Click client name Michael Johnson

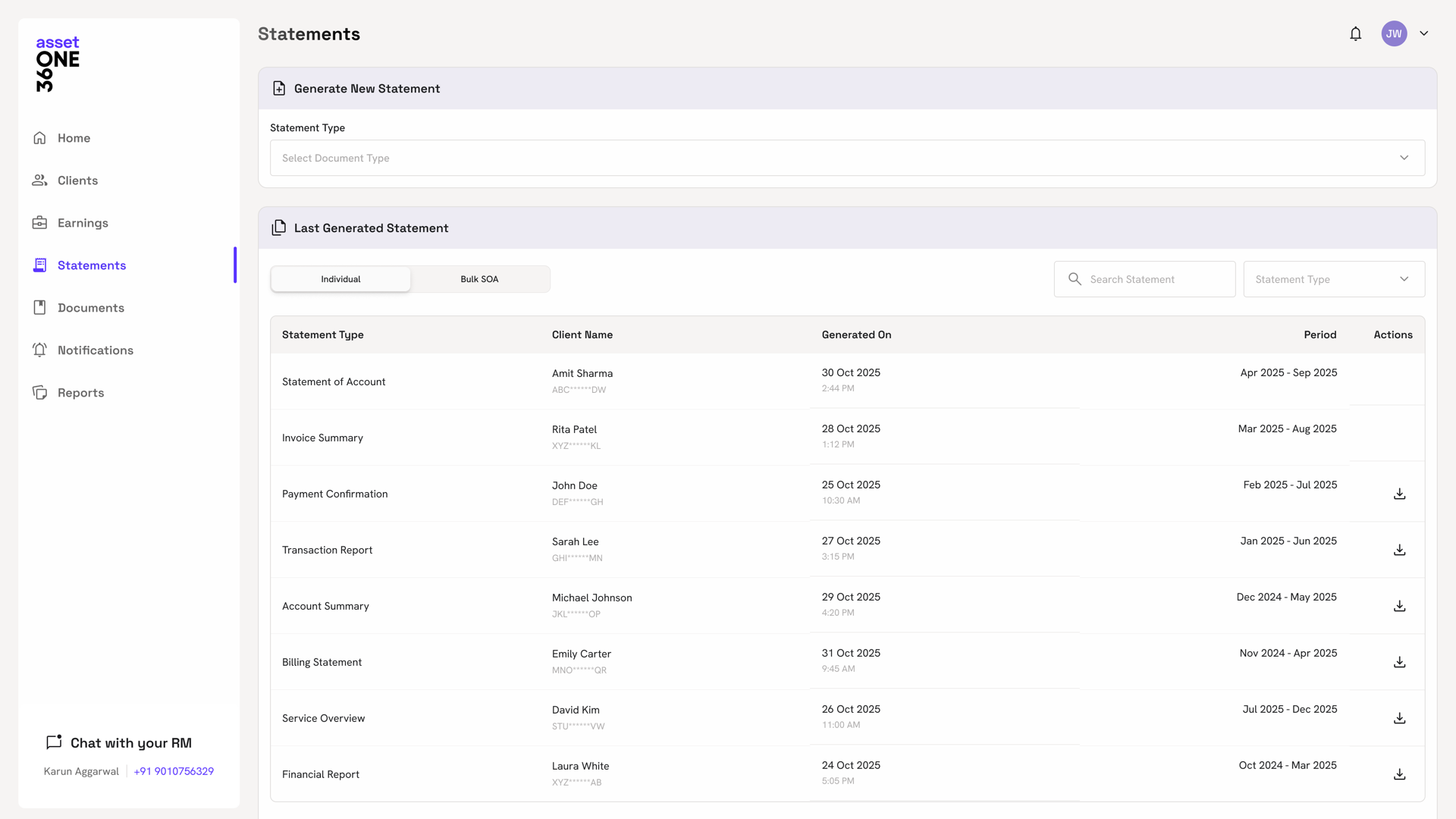click(x=591, y=598)
